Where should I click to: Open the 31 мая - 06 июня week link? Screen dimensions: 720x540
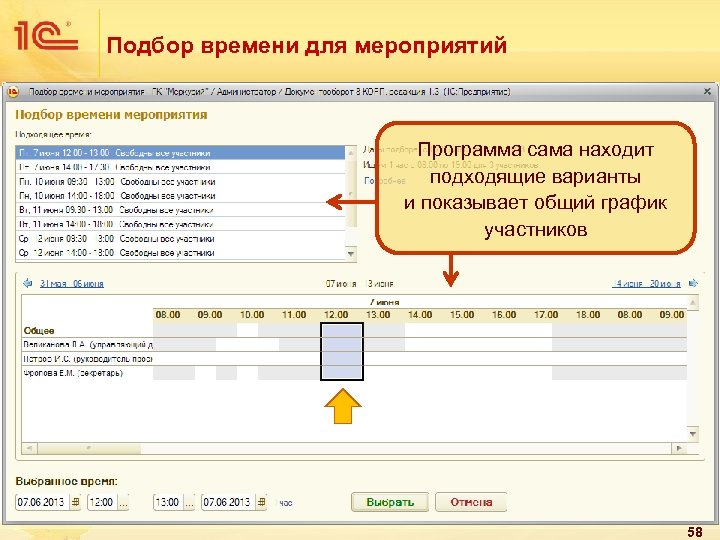point(72,284)
